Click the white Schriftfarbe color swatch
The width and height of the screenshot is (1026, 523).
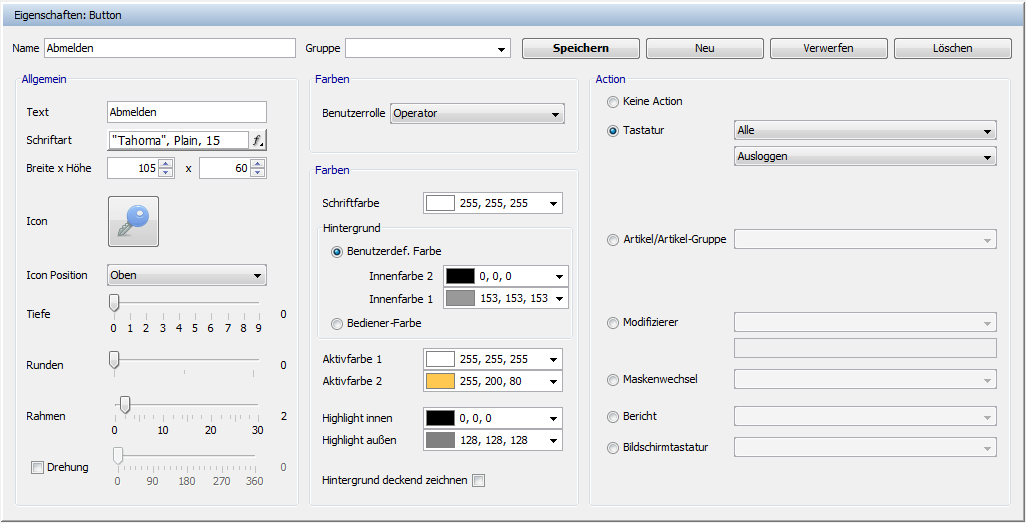click(x=440, y=204)
